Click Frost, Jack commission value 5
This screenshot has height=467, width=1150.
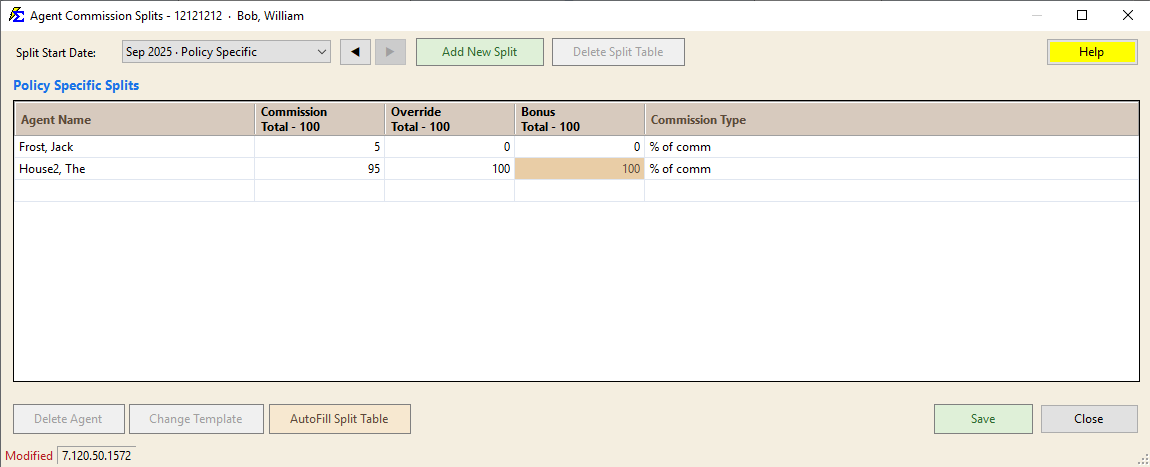point(320,147)
